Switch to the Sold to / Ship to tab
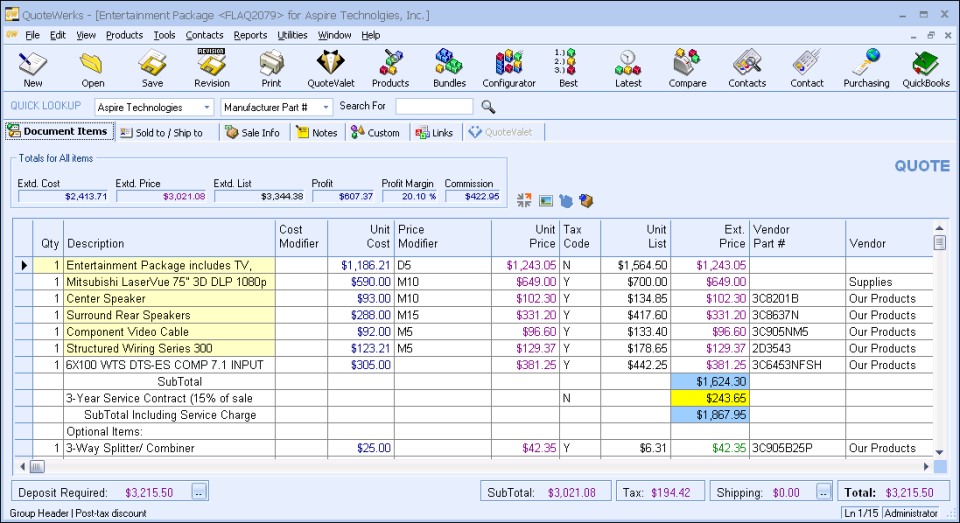The image size is (960, 523). [x=161, y=133]
